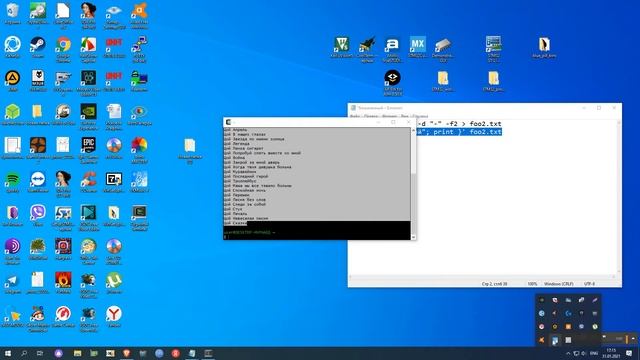
Task: Select the Team Fortress 2 desktop icon
Action: click(x=38, y=150)
